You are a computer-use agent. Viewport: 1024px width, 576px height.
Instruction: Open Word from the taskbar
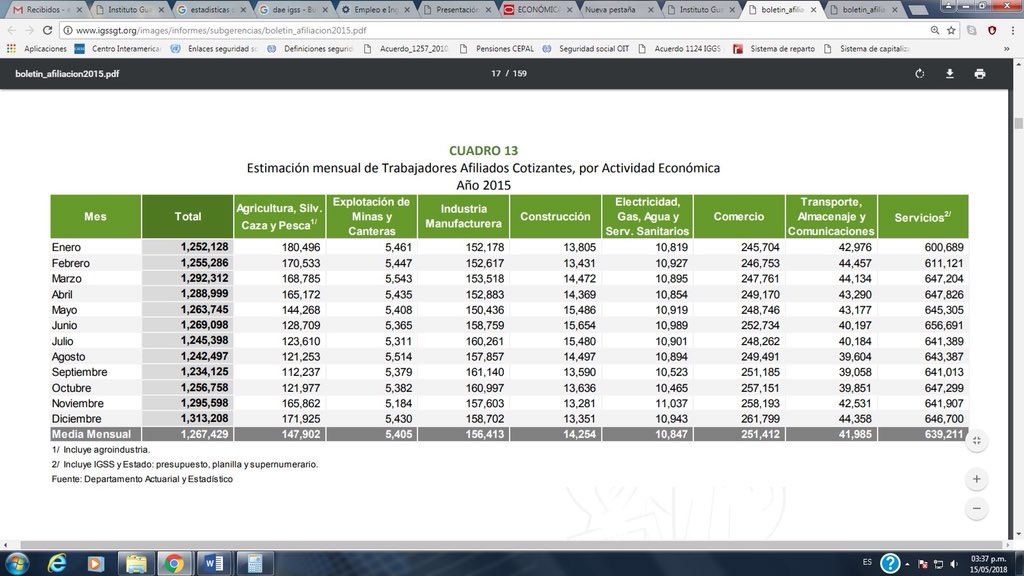tap(213, 563)
